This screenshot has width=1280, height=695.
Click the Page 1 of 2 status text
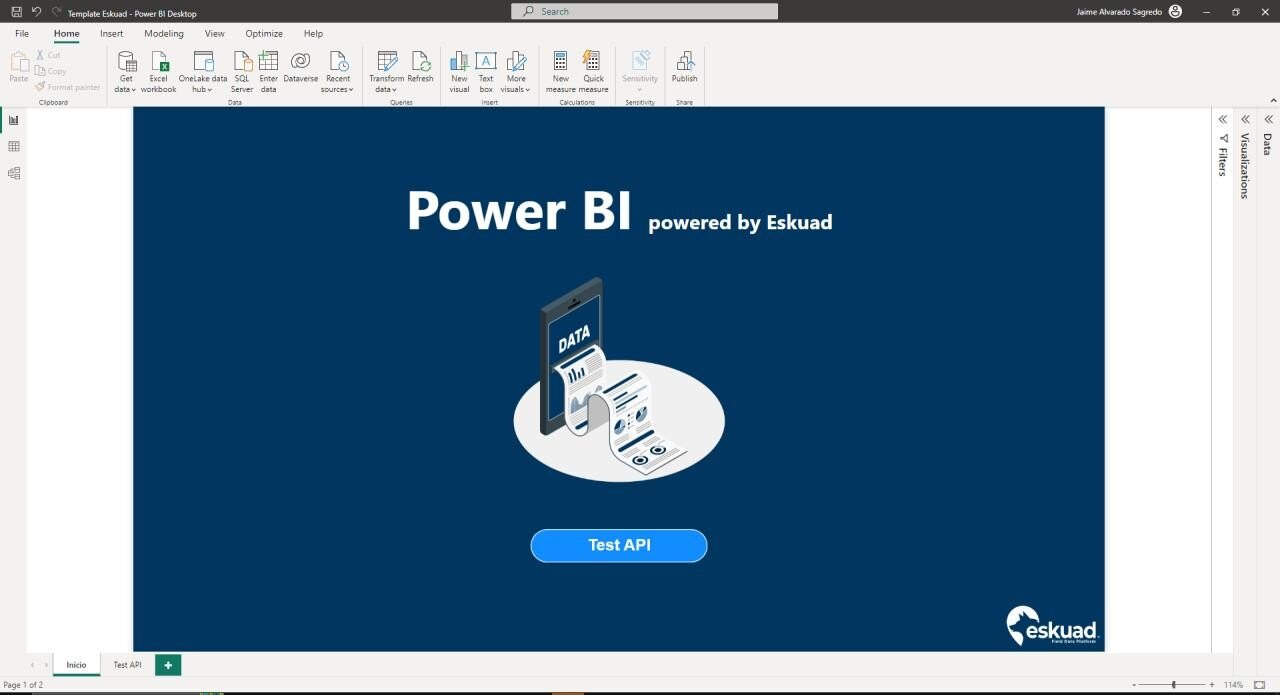tap(23, 685)
